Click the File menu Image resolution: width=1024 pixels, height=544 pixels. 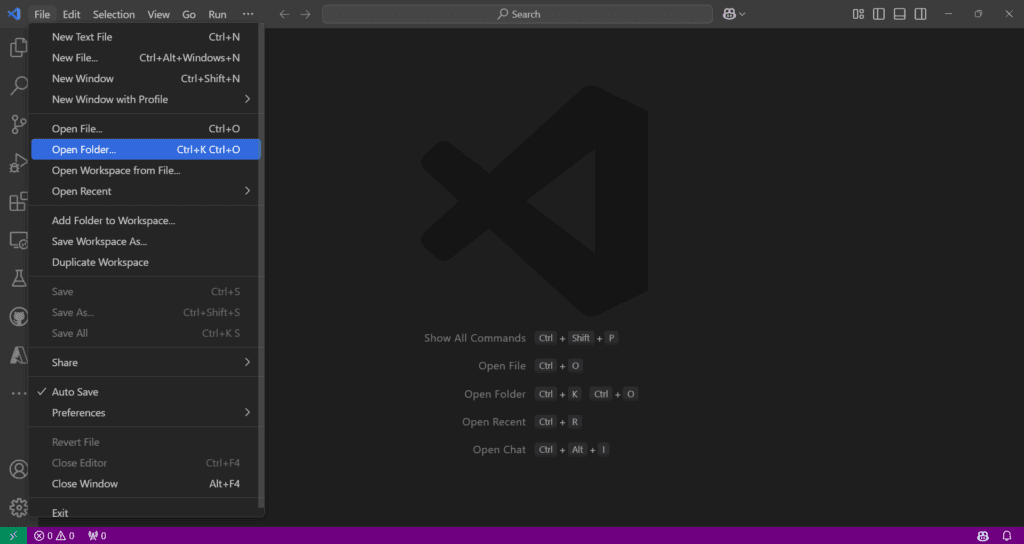pyautogui.click(x=42, y=14)
